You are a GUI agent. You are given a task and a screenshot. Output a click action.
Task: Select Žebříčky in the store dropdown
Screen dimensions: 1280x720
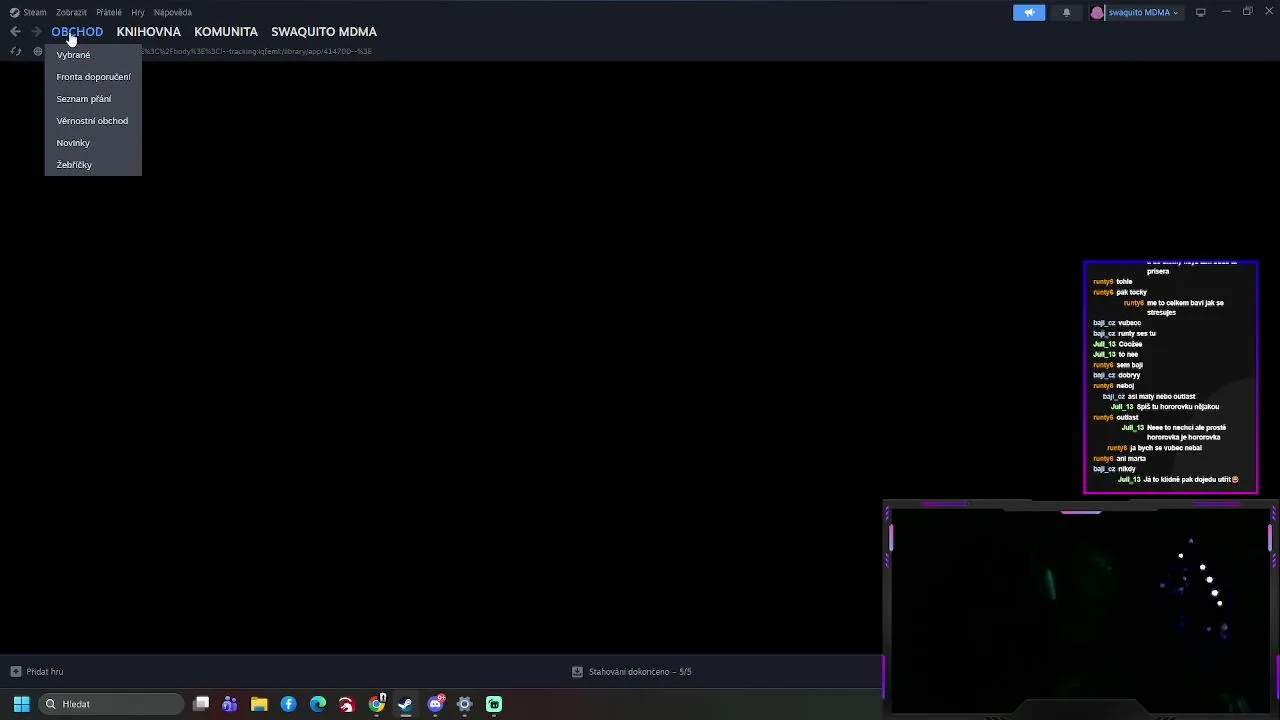click(x=93, y=165)
